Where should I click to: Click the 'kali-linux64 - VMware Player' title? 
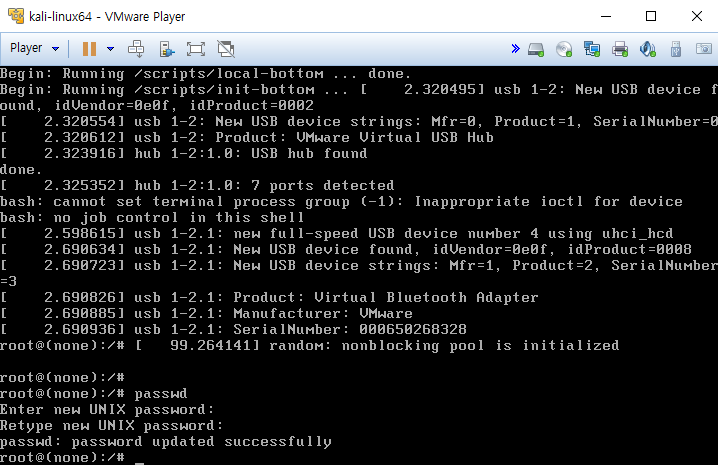pyautogui.click(x=107, y=16)
